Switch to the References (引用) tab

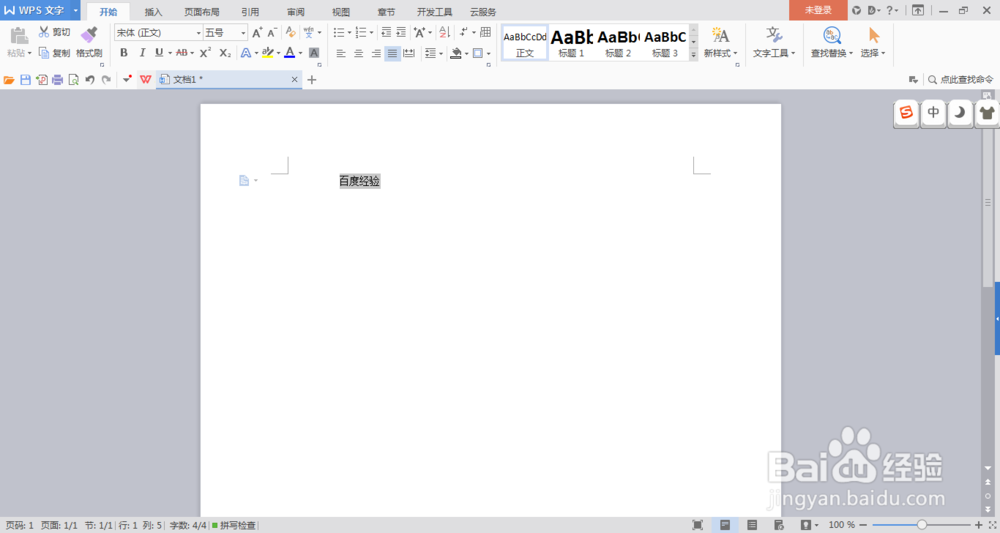(250, 11)
